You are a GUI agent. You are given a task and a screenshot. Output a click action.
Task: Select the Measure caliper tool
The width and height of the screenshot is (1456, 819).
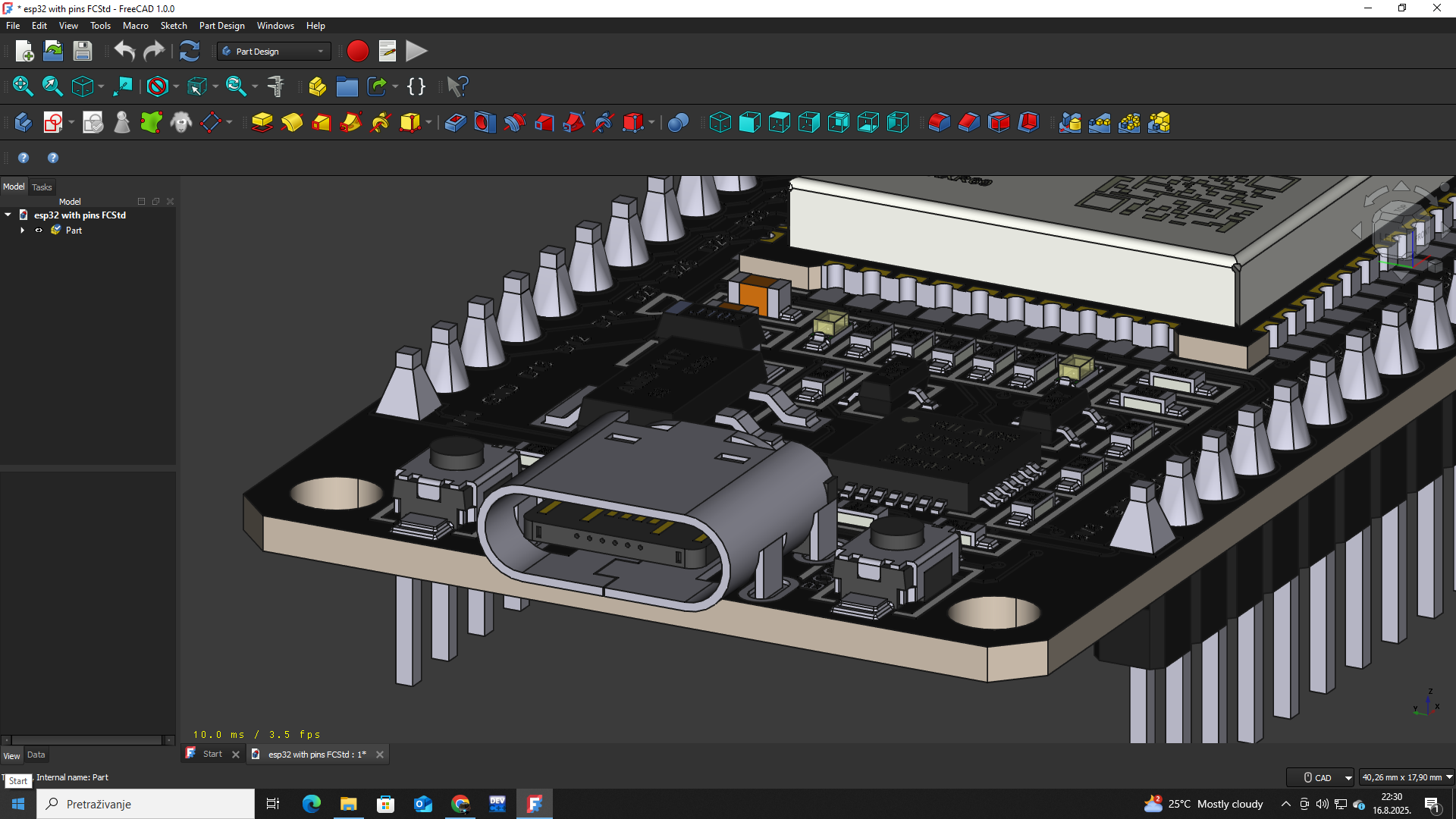tap(276, 86)
